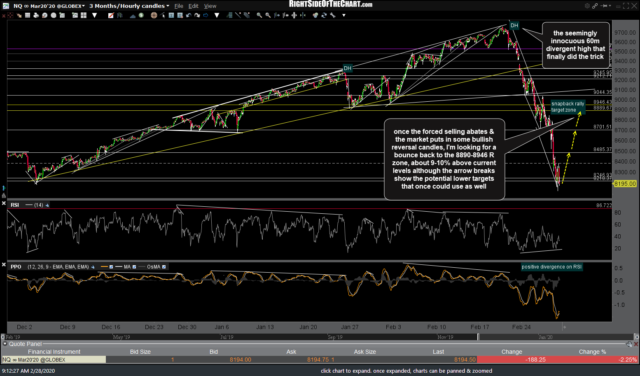Open the Edit menu

point(193,6)
